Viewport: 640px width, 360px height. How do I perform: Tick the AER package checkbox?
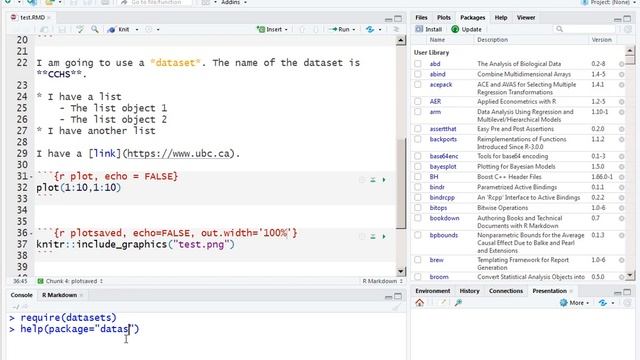418,101
